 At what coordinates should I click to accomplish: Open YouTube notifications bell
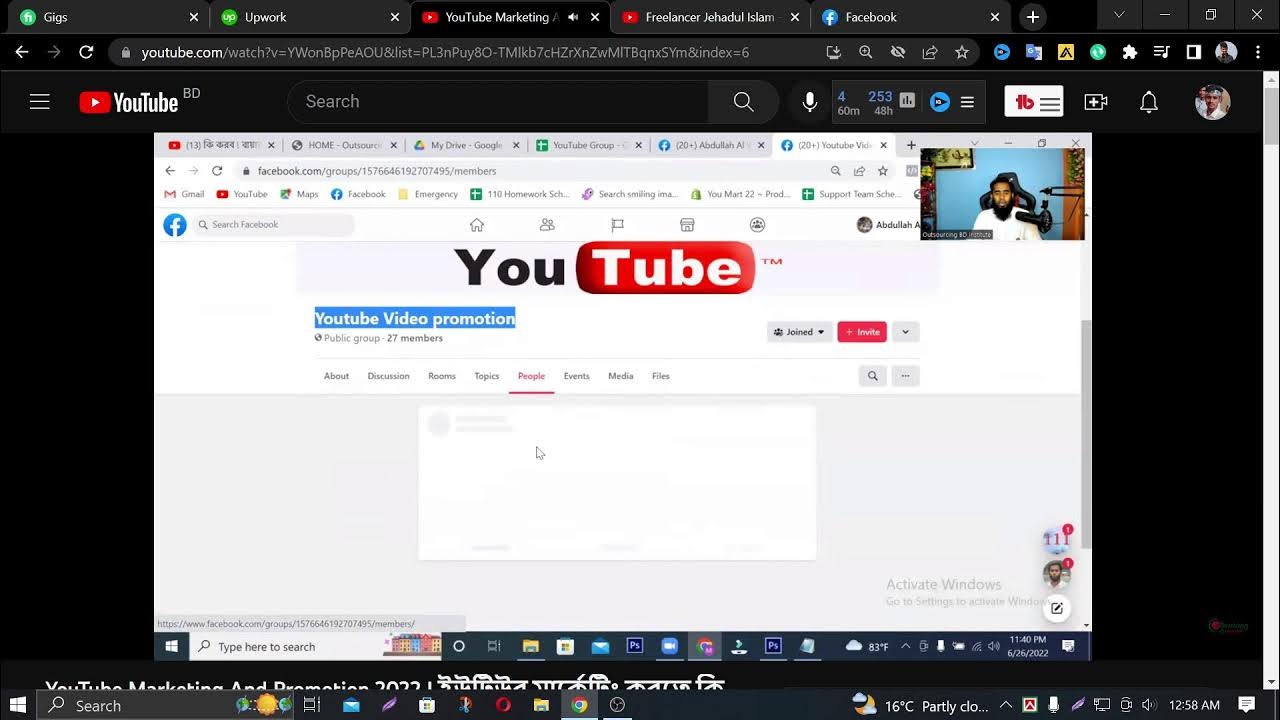pos(1149,102)
